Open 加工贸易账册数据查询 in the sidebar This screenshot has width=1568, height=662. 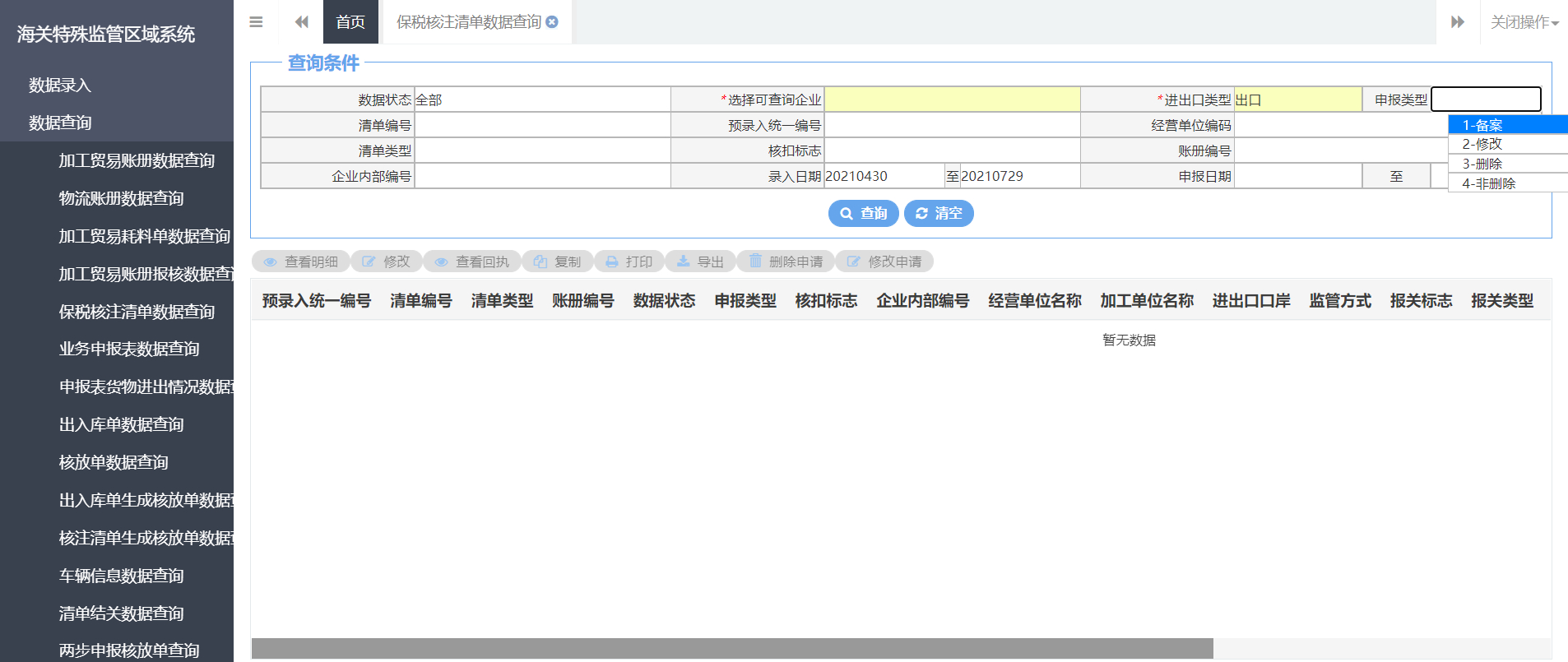(x=137, y=160)
